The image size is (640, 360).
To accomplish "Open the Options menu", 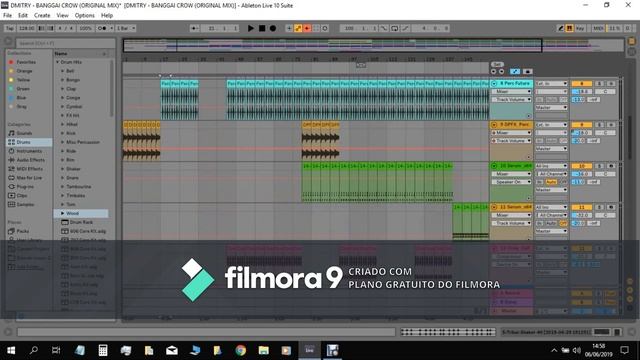I will point(84,15).
